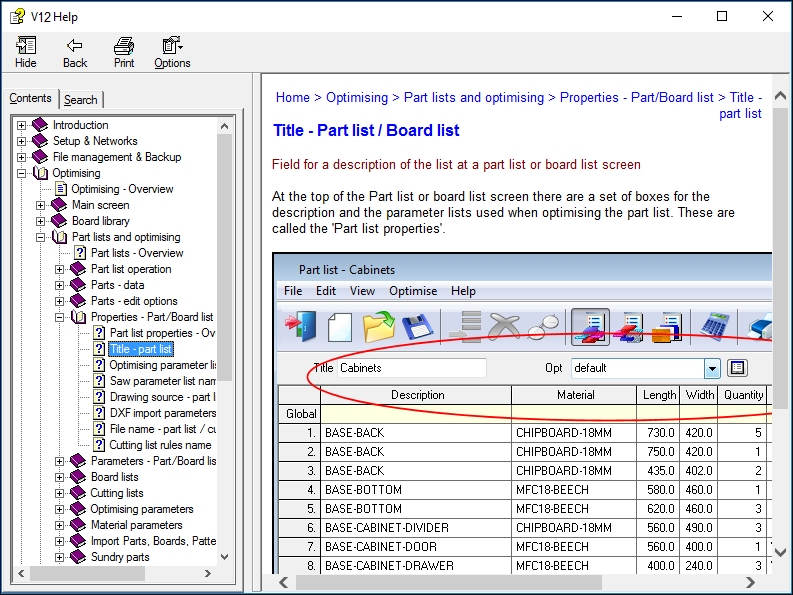Expand the Sundry parts node
Viewport: 793px width, 595px height.
tap(60, 557)
